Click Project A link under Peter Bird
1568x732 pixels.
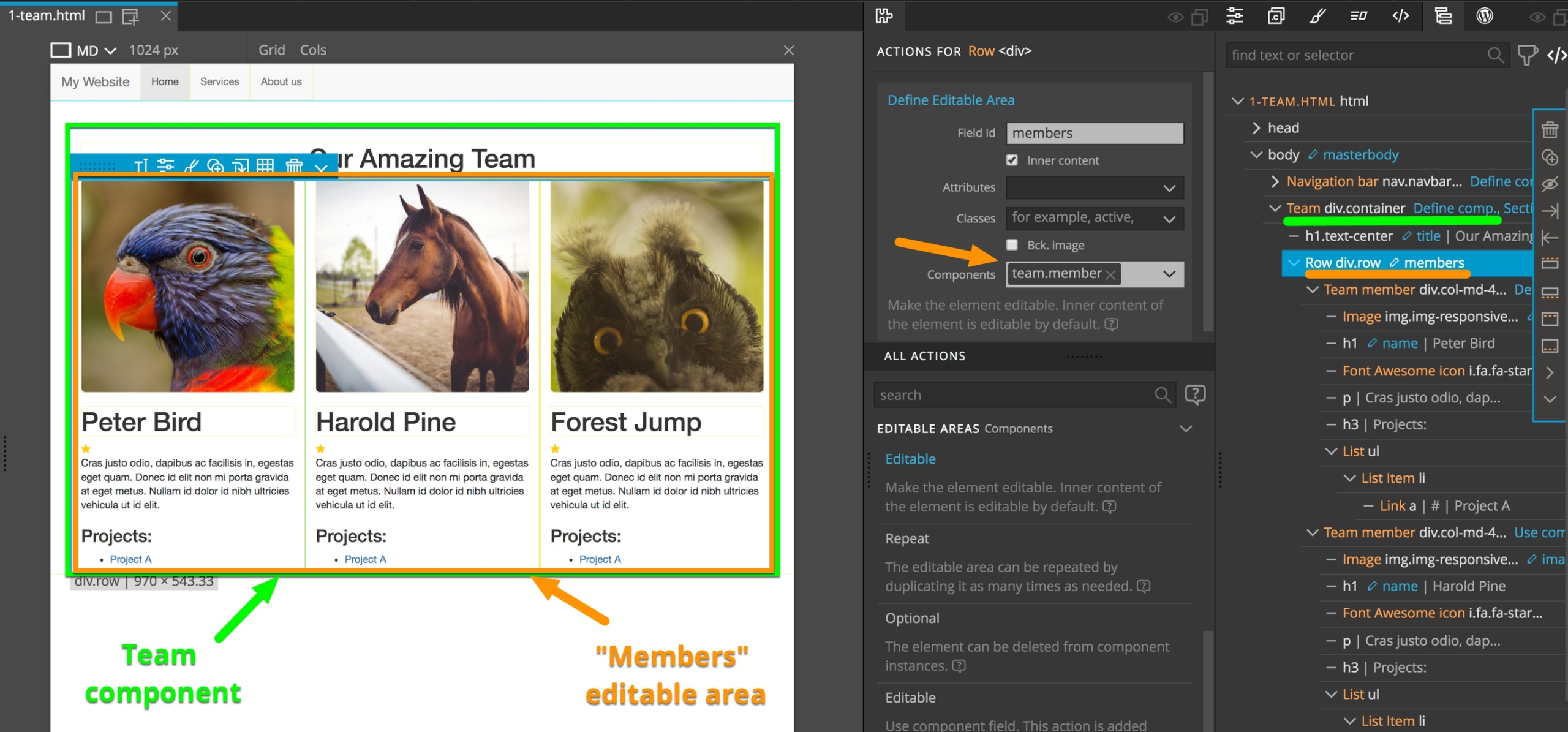tap(130, 559)
